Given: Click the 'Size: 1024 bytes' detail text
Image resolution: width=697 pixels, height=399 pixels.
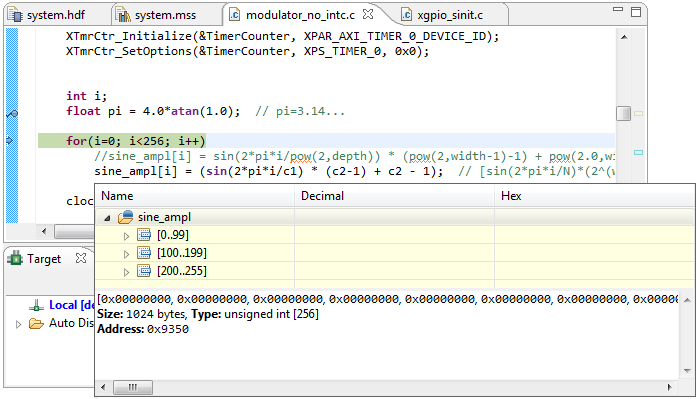Looking at the screenshot, I should [141, 314].
